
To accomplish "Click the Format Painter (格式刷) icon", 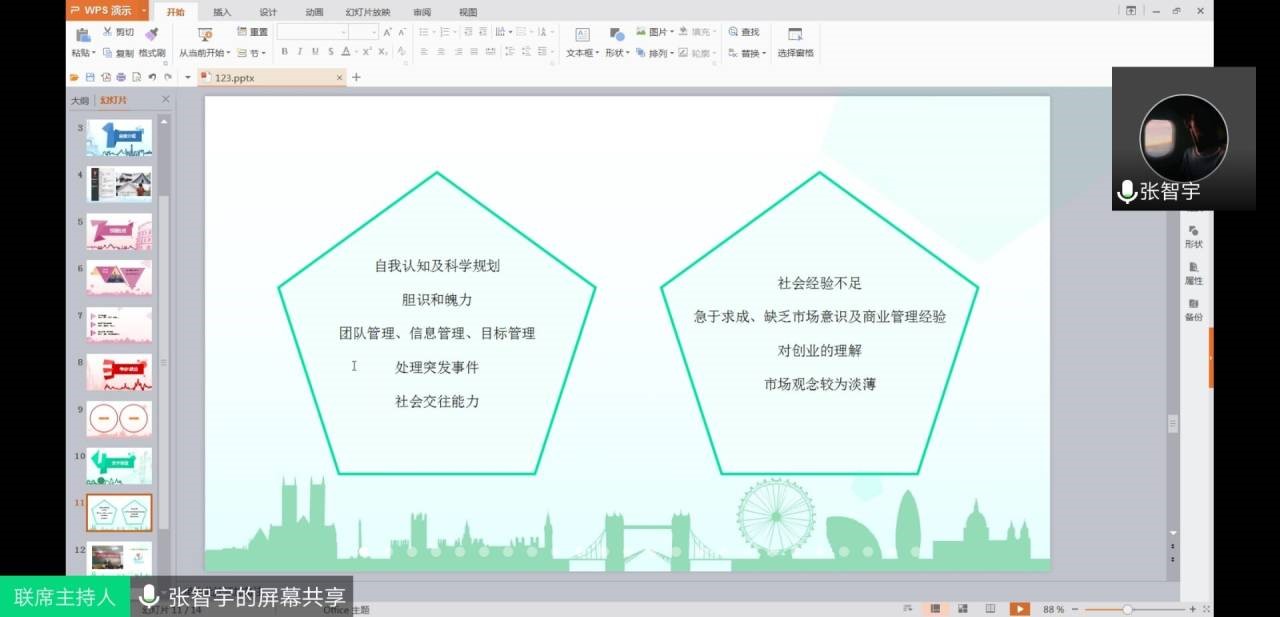I will [152, 34].
